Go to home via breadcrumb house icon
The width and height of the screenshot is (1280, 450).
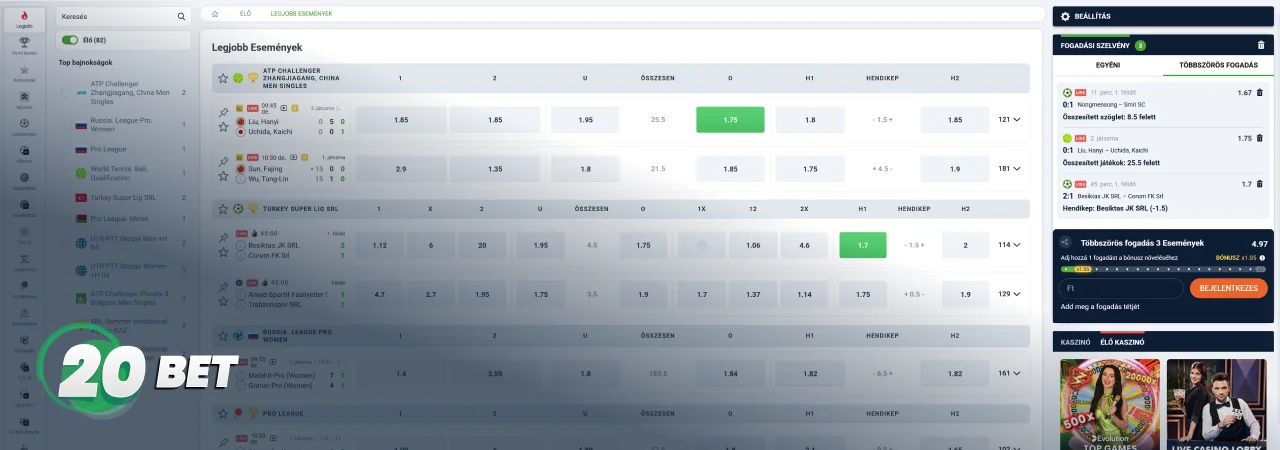[x=214, y=14]
